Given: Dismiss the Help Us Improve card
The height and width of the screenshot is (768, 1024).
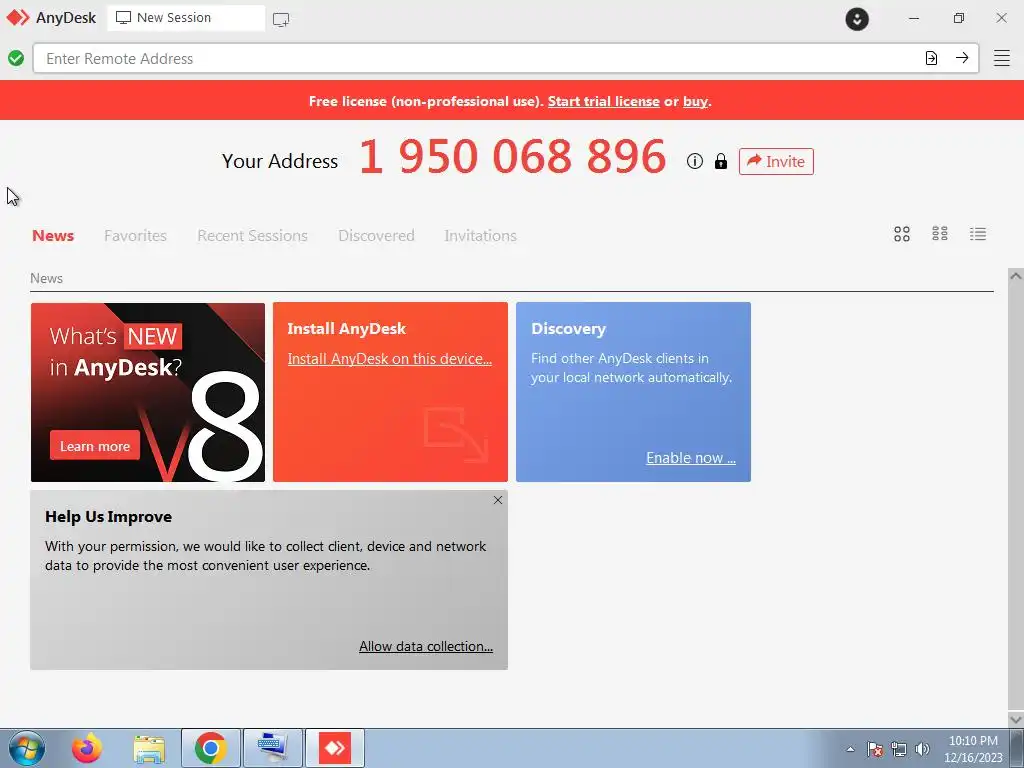Looking at the screenshot, I should [x=498, y=500].
